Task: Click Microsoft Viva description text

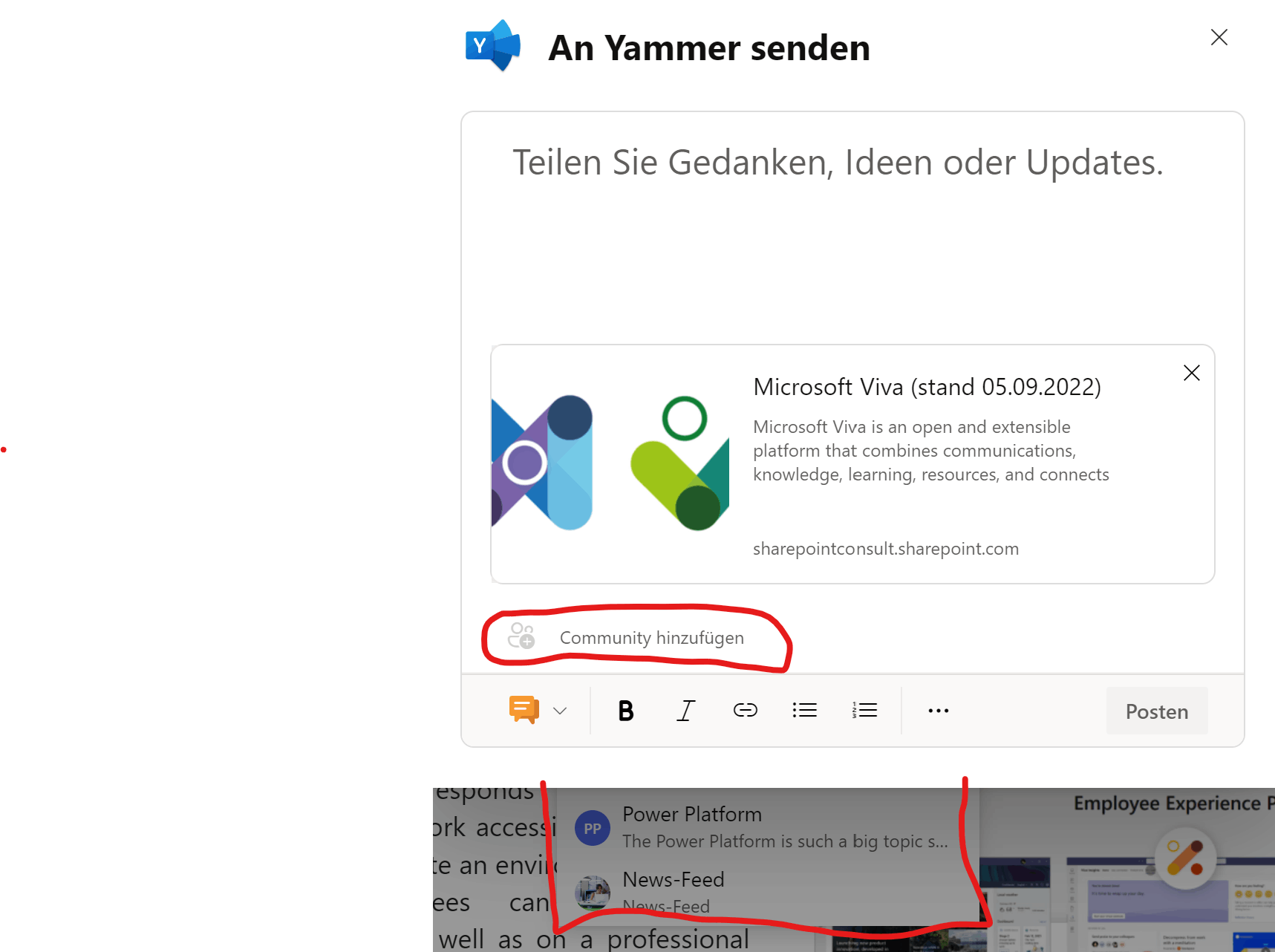Action: point(931,451)
